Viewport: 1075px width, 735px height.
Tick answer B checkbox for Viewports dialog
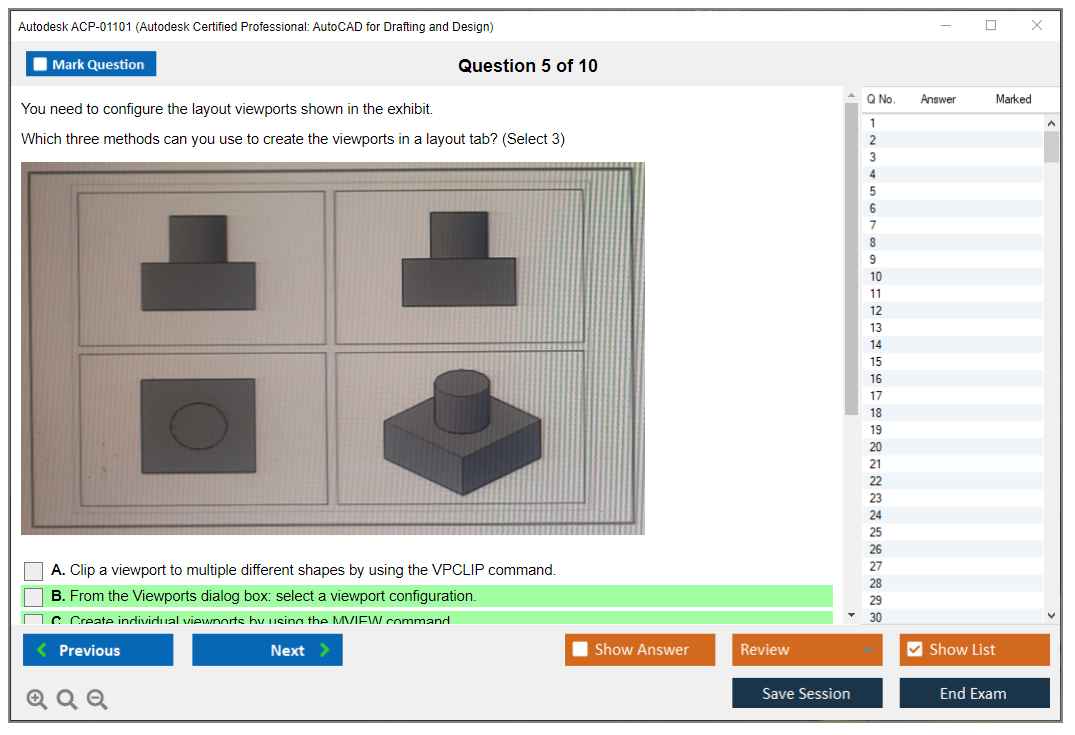(34, 597)
